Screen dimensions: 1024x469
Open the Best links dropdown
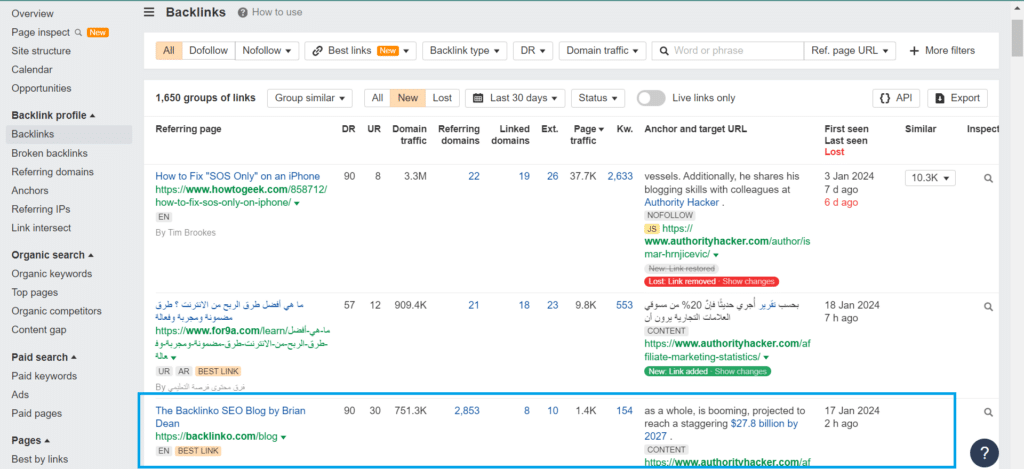tap(360, 51)
